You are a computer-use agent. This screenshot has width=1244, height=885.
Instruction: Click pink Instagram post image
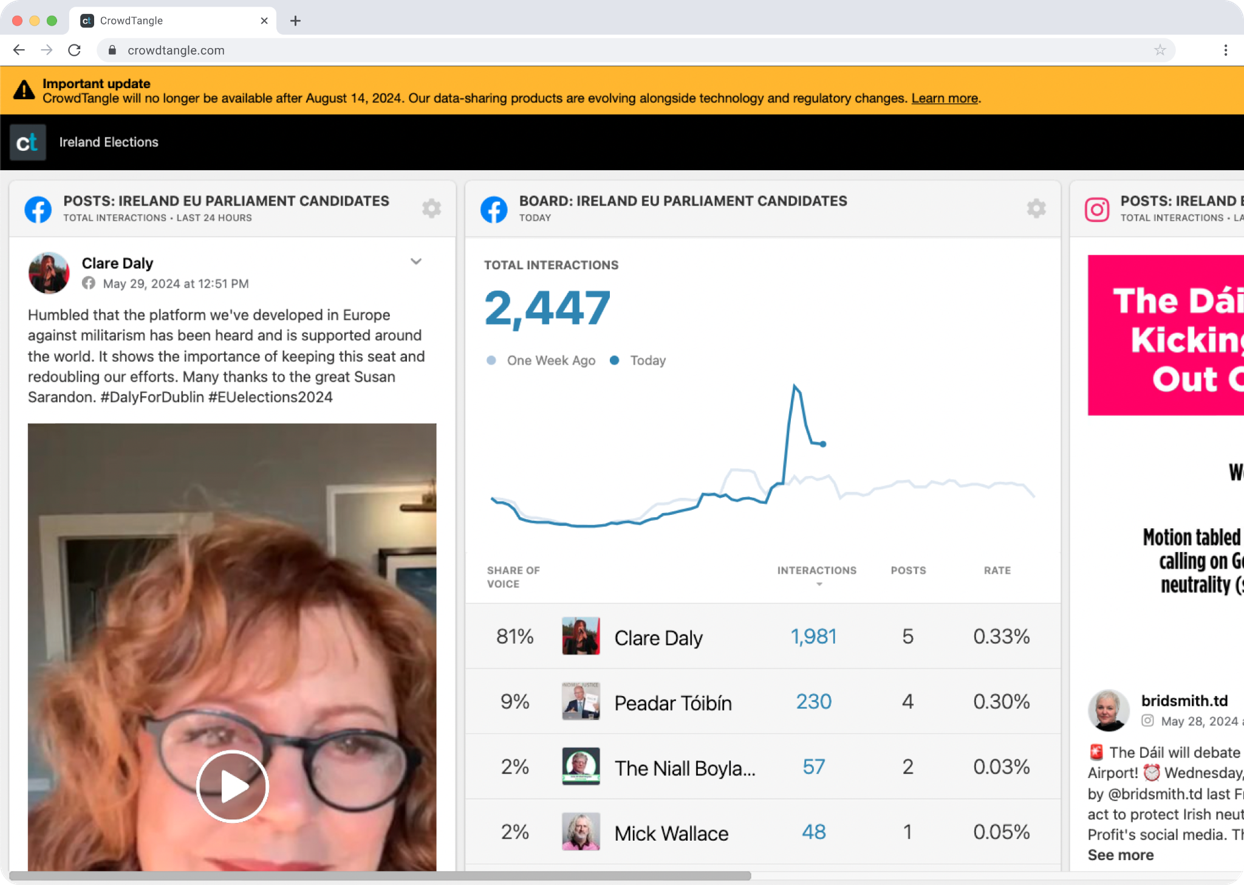(x=1166, y=335)
